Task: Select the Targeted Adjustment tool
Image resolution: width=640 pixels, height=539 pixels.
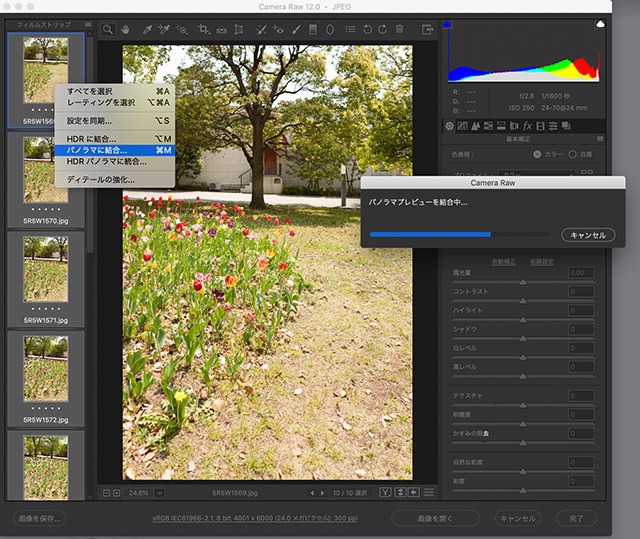Action: tap(182, 29)
